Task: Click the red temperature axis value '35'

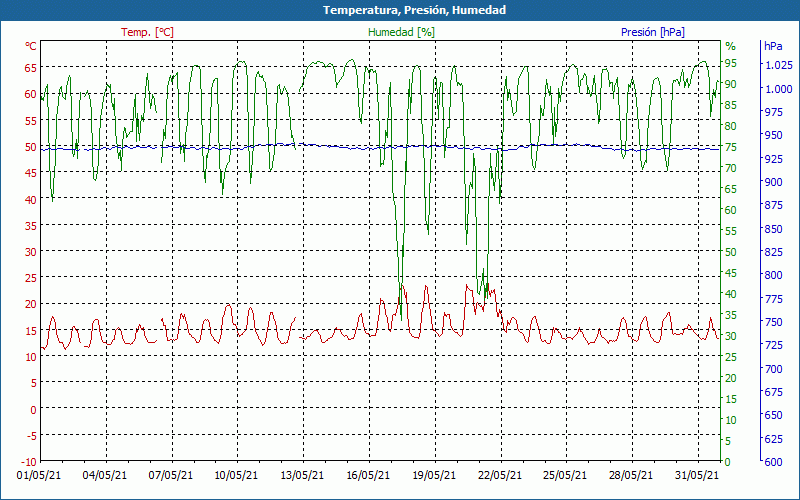Action: (31, 226)
